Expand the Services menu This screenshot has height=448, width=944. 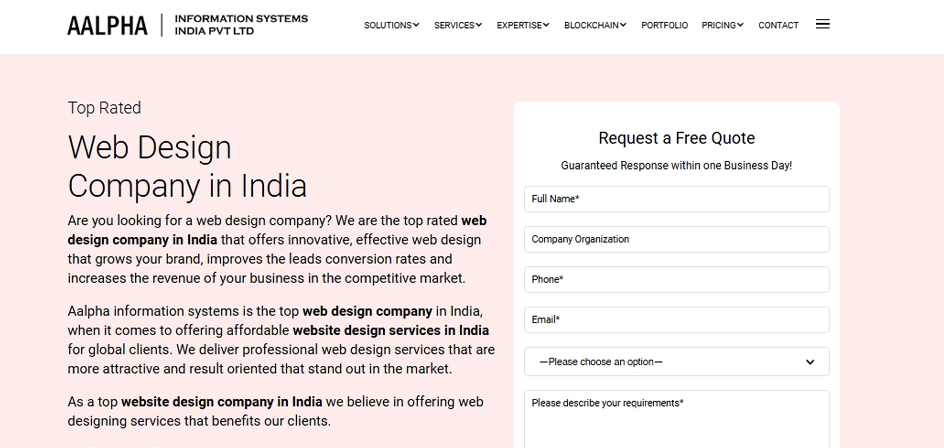pos(458,25)
